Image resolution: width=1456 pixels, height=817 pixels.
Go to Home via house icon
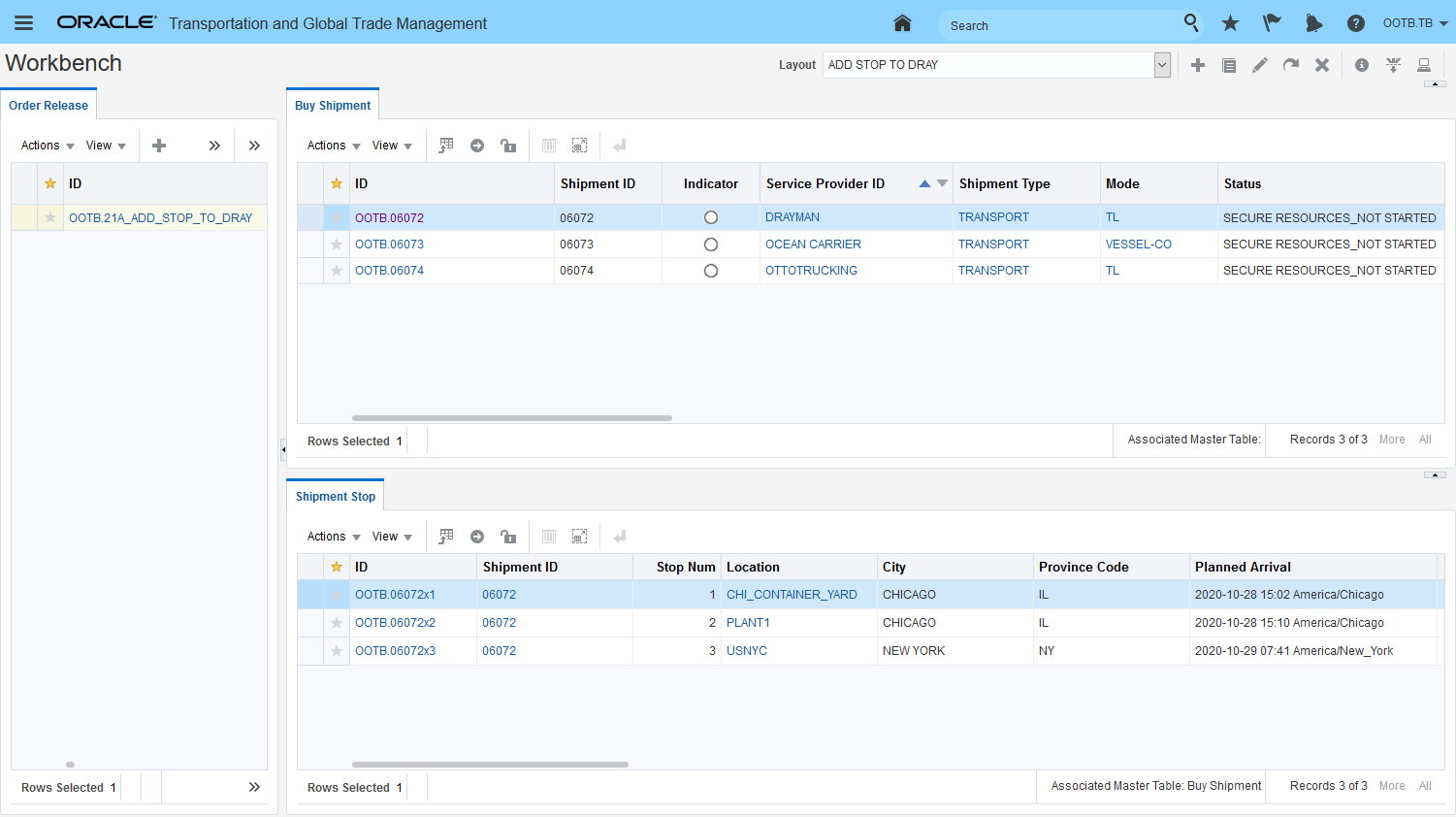point(902,23)
